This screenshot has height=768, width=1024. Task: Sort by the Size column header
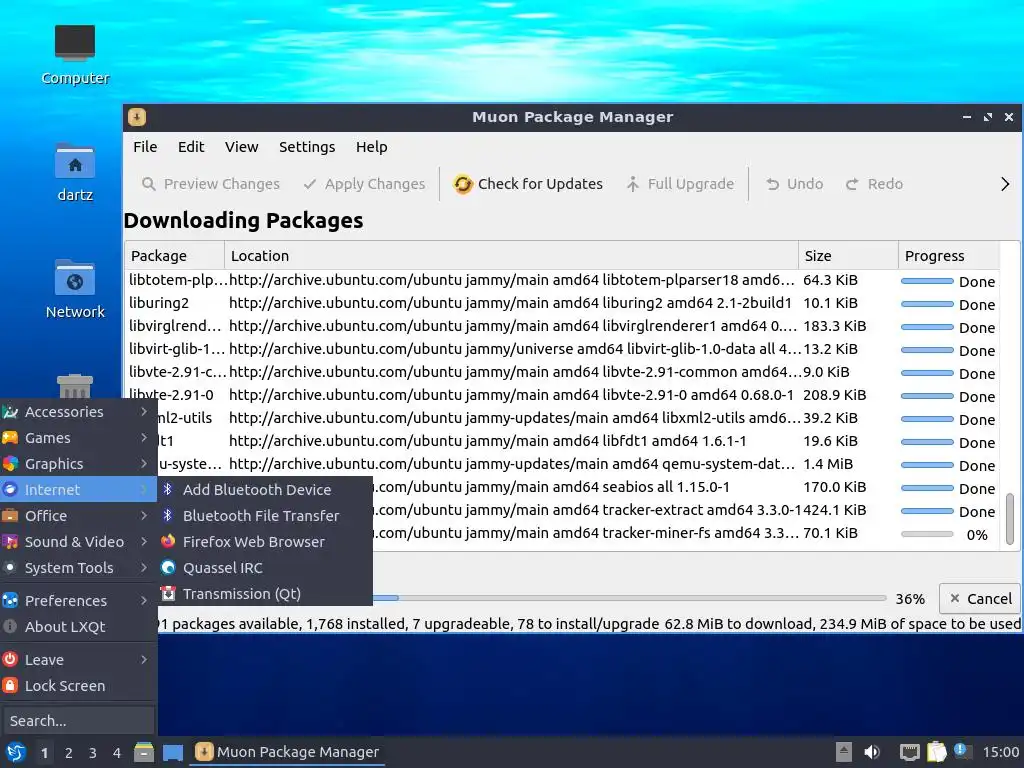[848, 255]
